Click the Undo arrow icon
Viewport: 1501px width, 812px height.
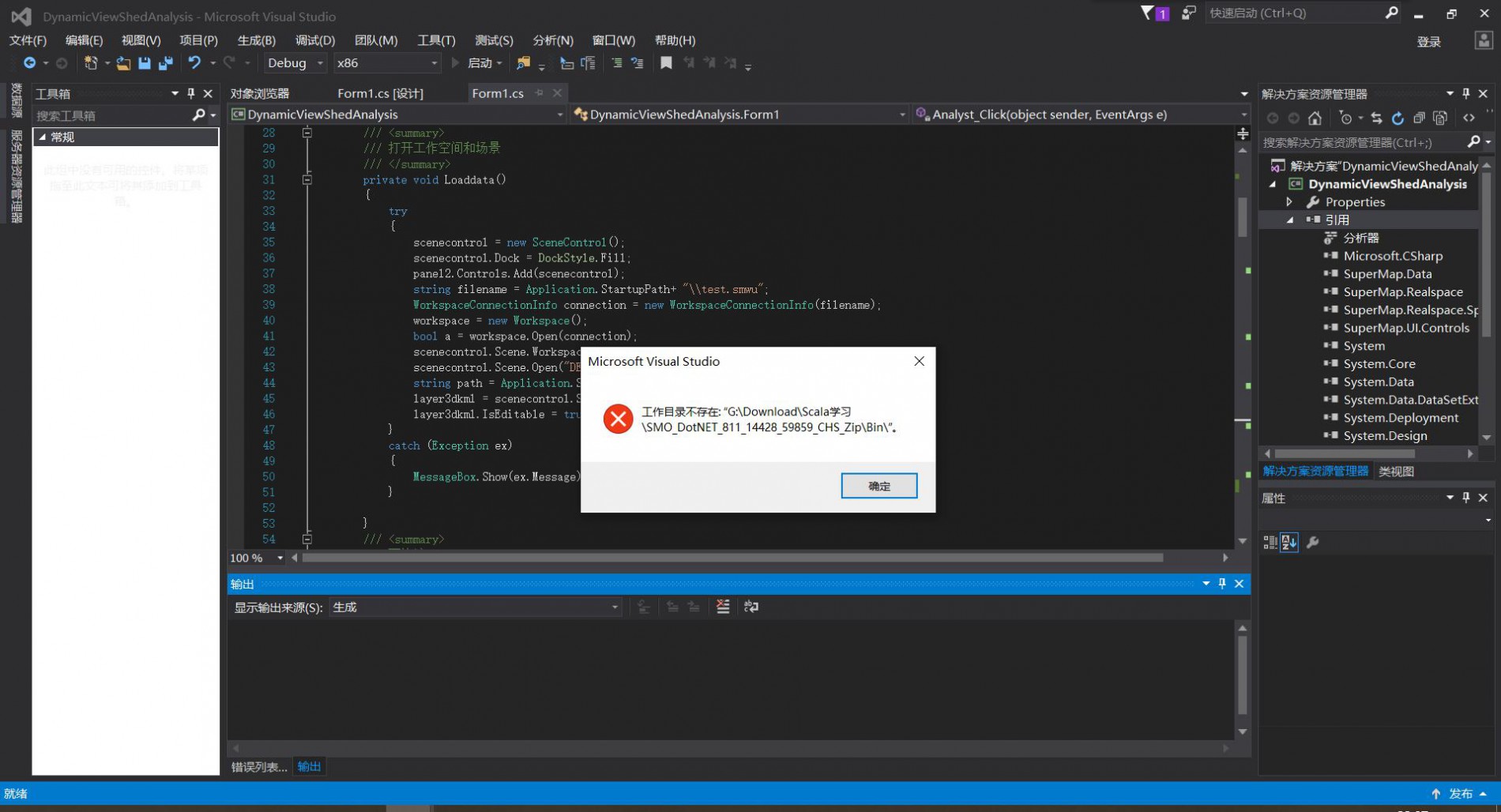pos(194,63)
